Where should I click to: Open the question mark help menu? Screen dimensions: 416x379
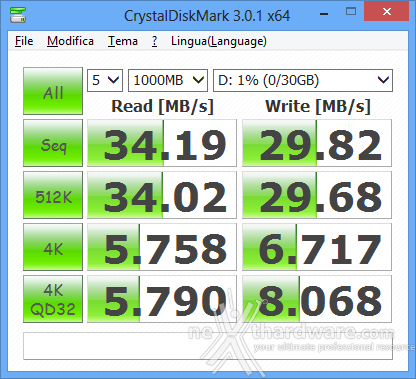click(x=154, y=41)
